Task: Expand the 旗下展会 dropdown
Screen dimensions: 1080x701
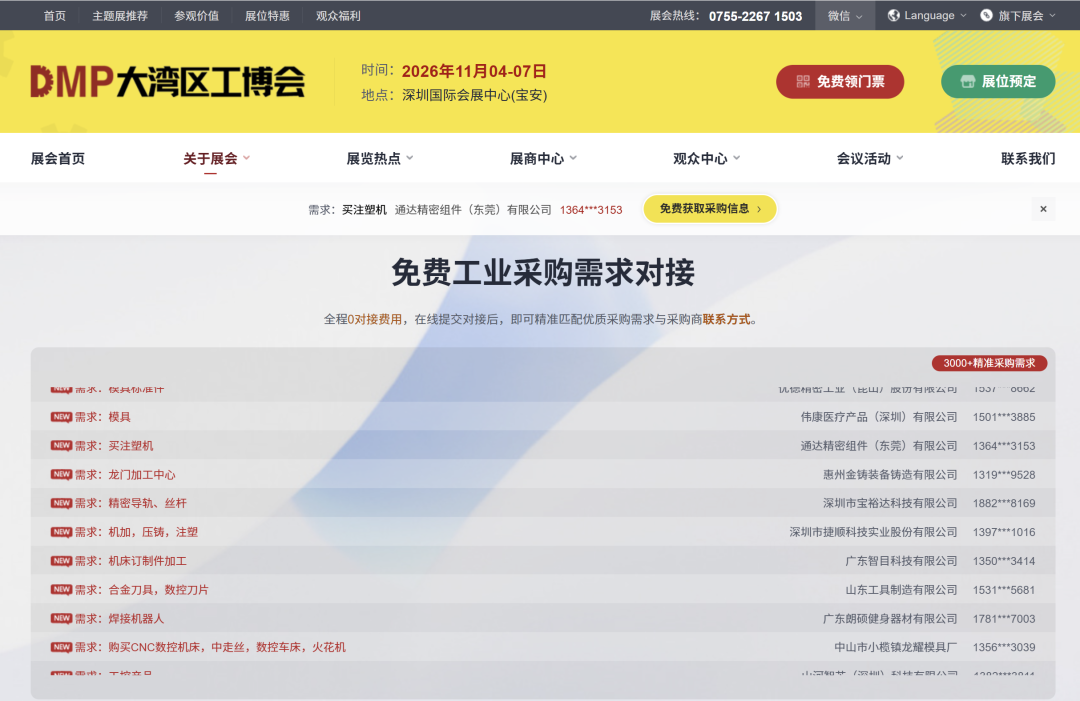Action: [1018, 15]
